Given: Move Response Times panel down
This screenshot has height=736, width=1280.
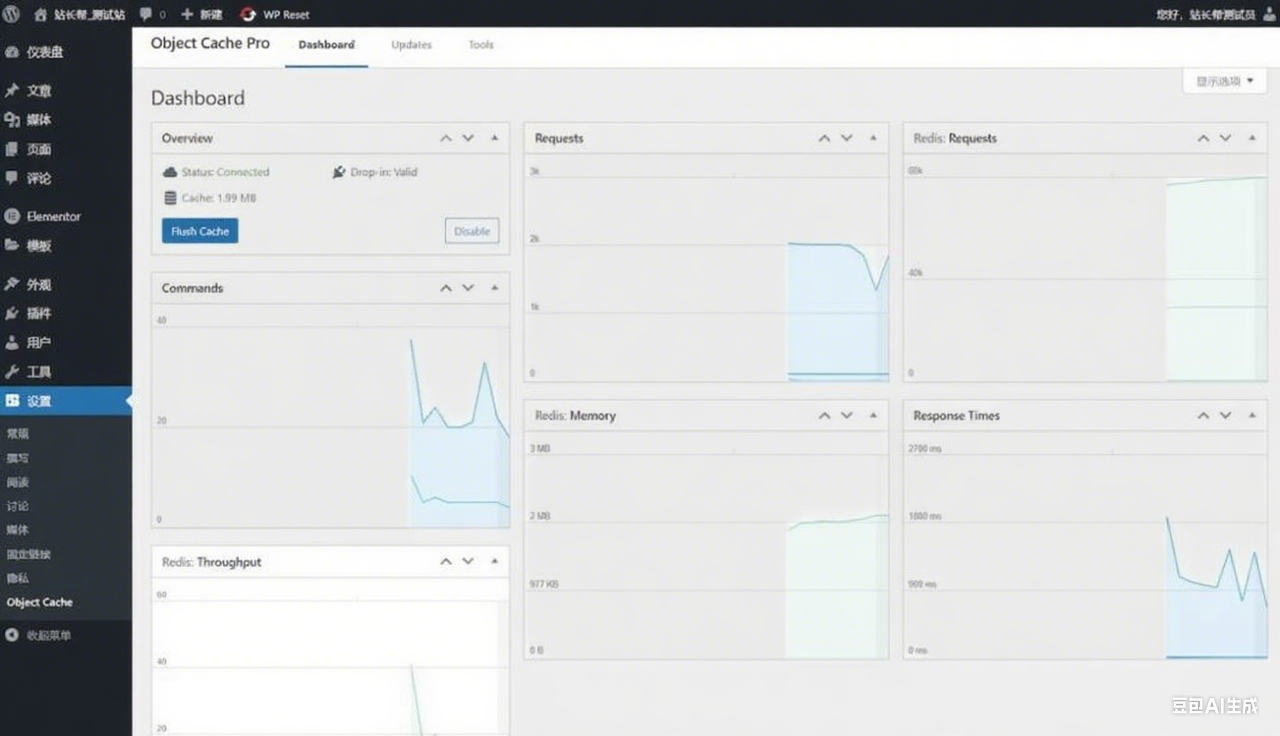Looking at the screenshot, I should 1226,415.
